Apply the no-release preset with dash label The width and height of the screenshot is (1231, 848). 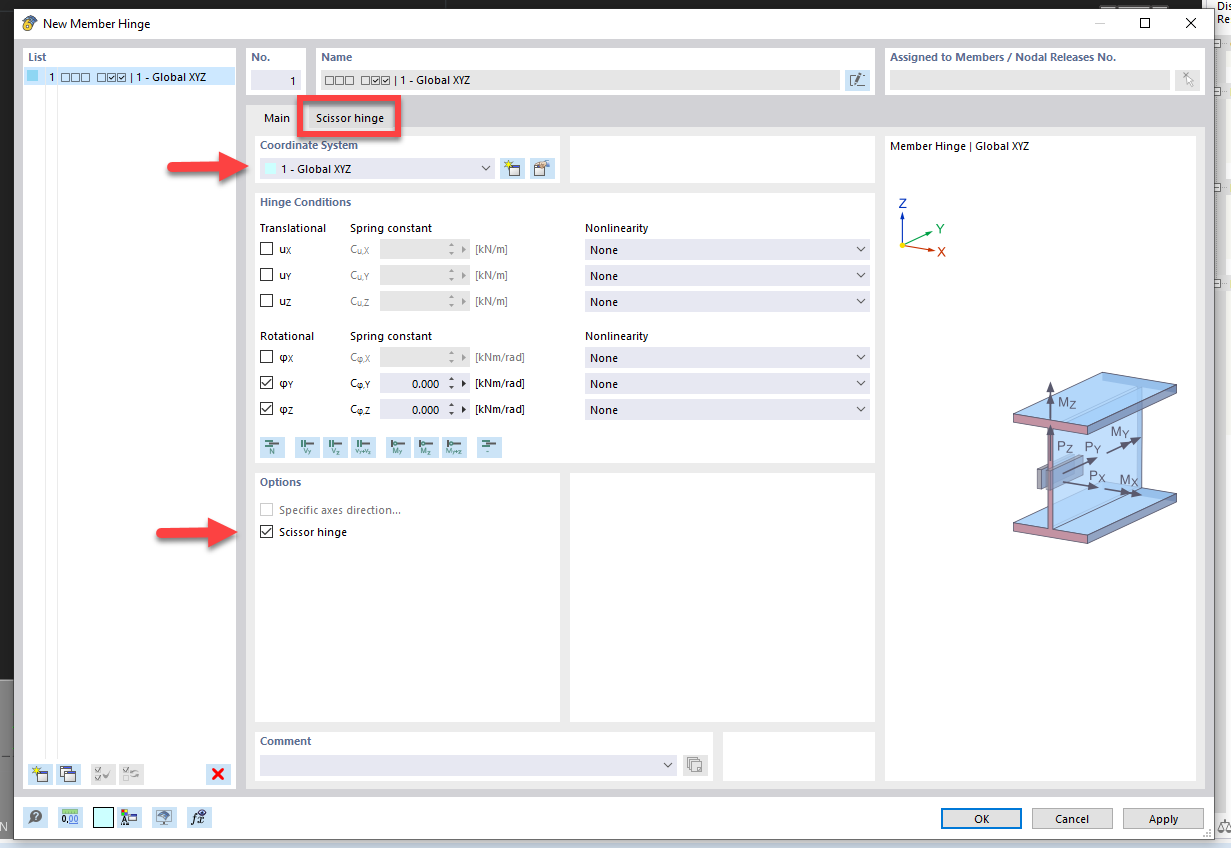pyautogui.click(x=489, y=447)
